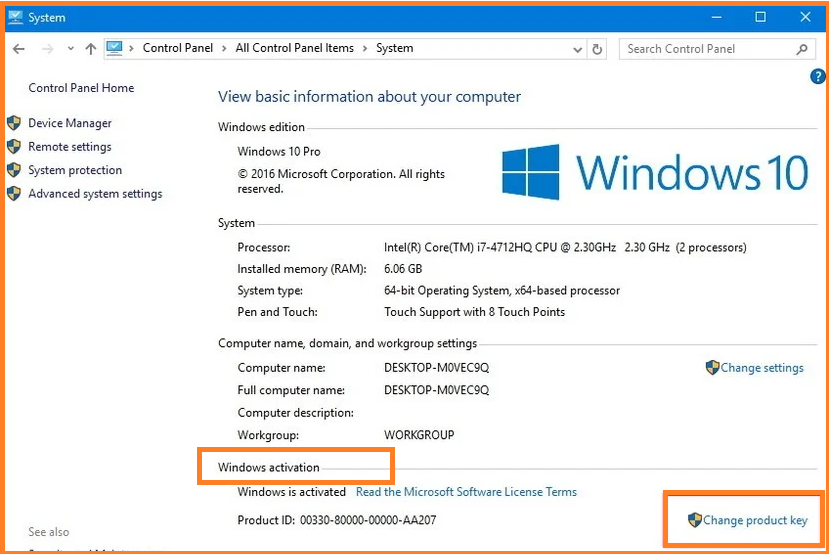Select Control Panel in the breadcrumb
This screenshot has height=554, width=829.
point(178,48)
